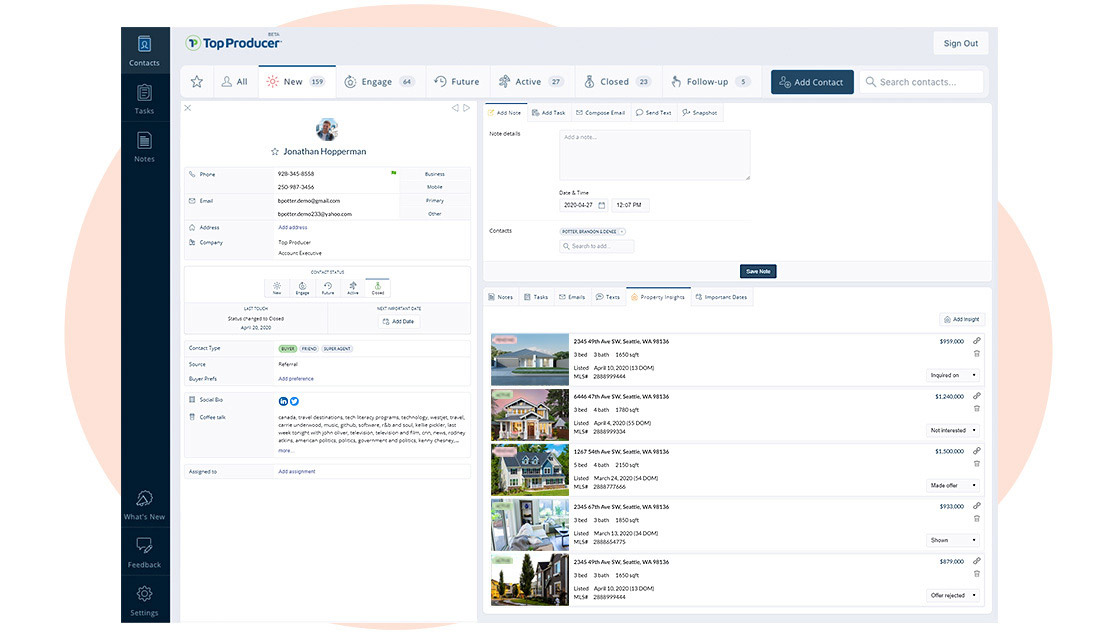Click Add Date button
1118x640 pixels.
399,321
